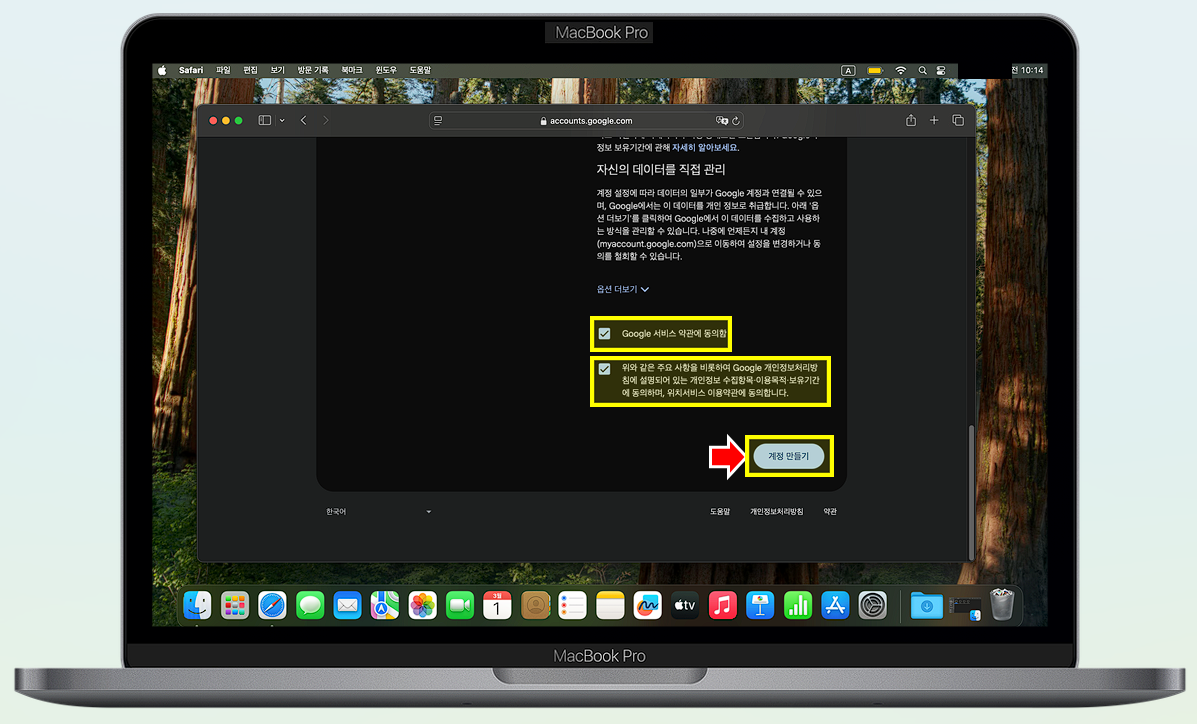Open a new tab with plus icon
Image resolution: width=1197 pixels, height=724 pixels.
934,120
